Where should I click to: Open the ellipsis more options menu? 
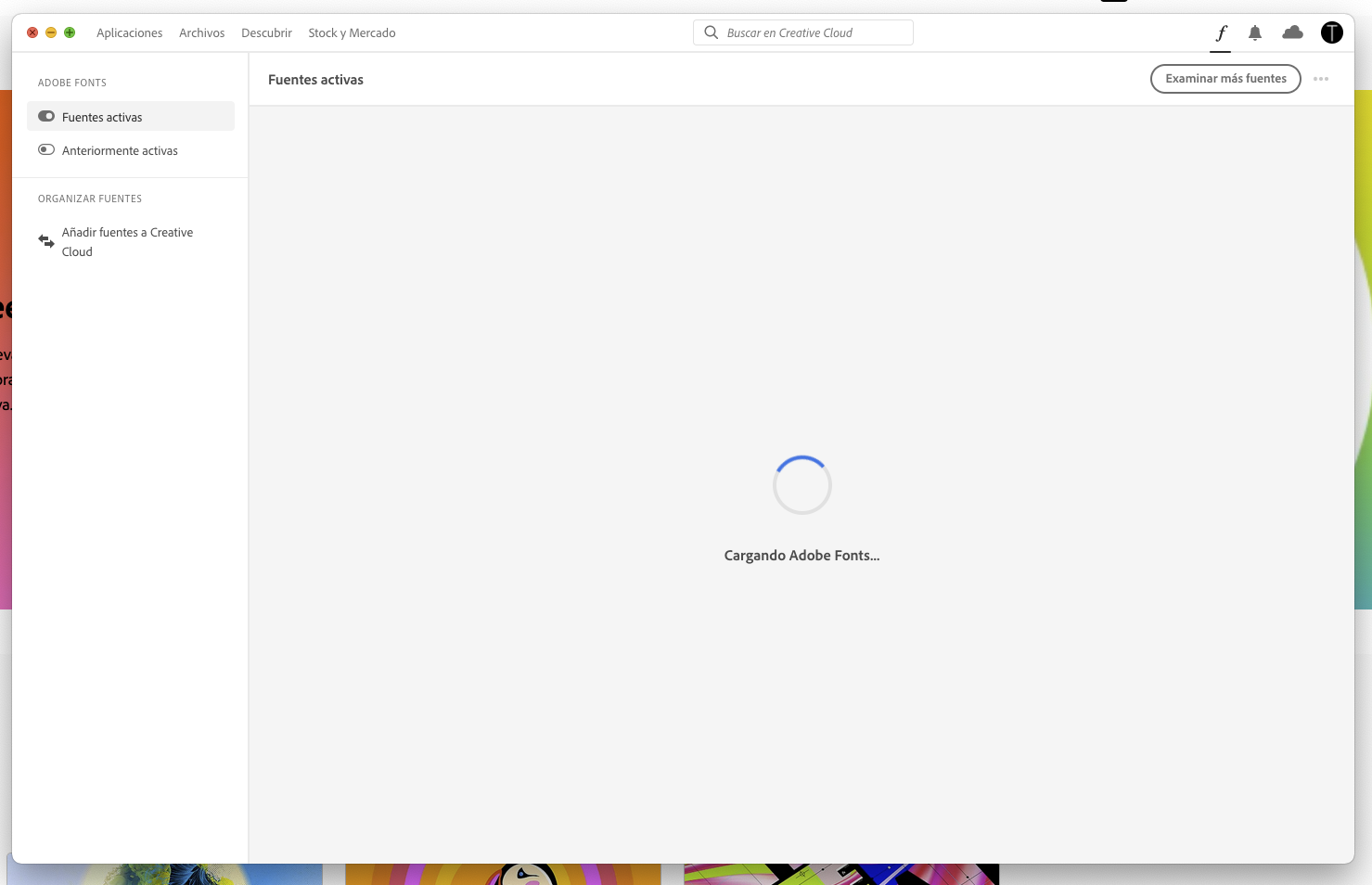[x=1321, y=79]
